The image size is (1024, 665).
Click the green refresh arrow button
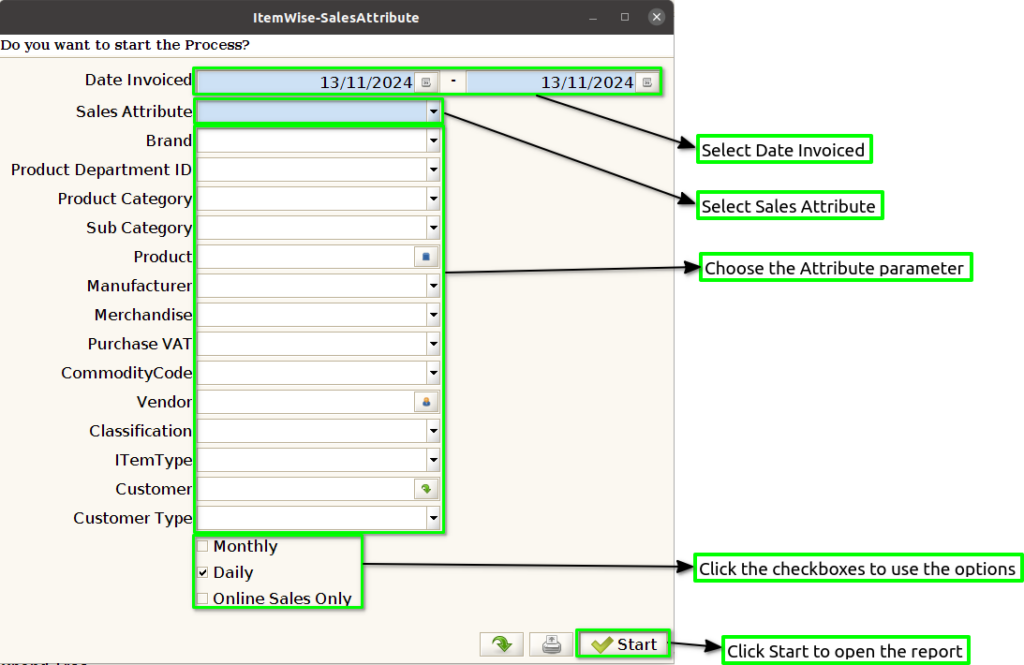(x=502, y=645)
